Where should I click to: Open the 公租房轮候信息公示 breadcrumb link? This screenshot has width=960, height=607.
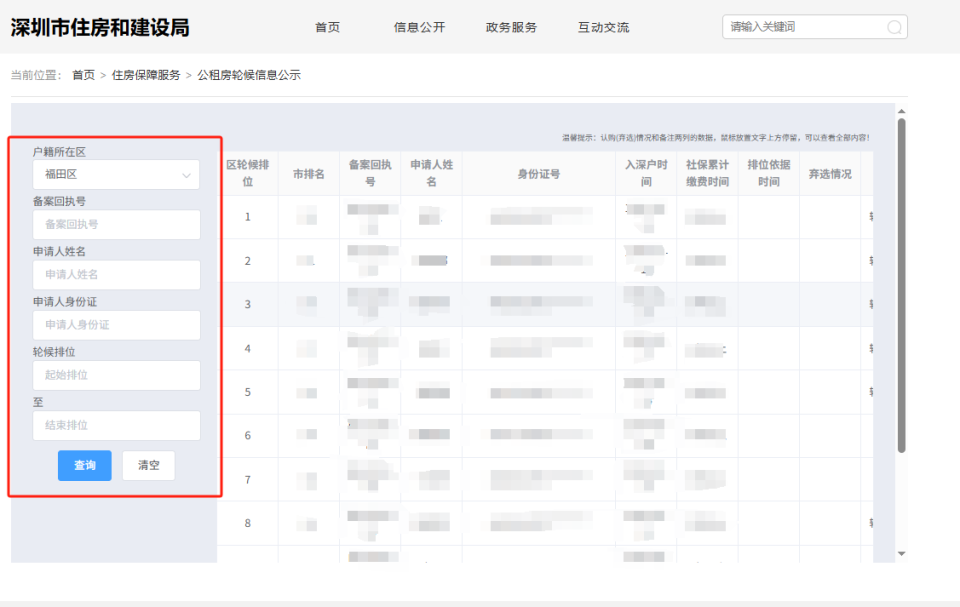pos(249,75)
